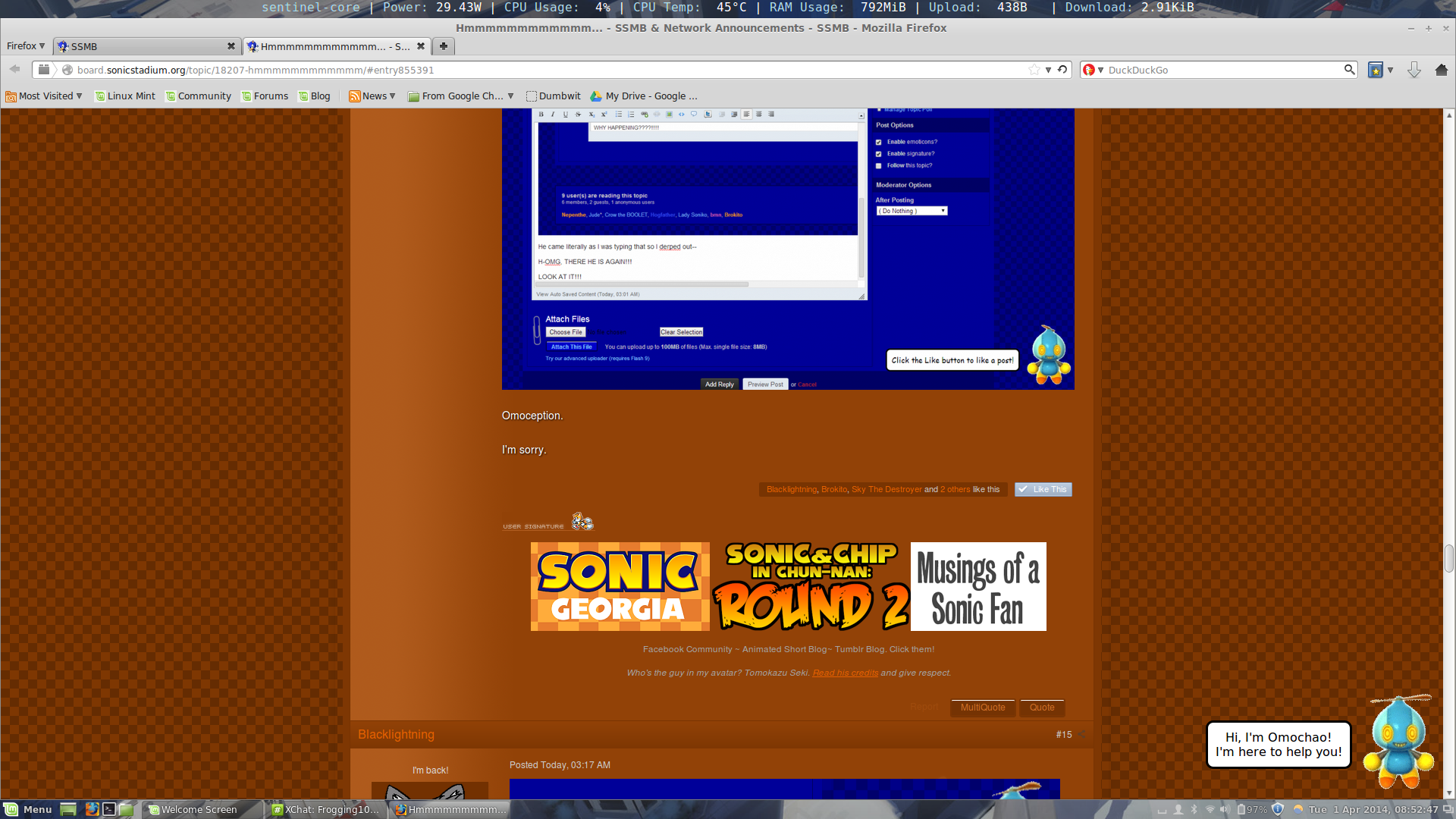Open the Linux Mint bookmark
Viewport: 1456px width, 819px height.
pos(125,96)
